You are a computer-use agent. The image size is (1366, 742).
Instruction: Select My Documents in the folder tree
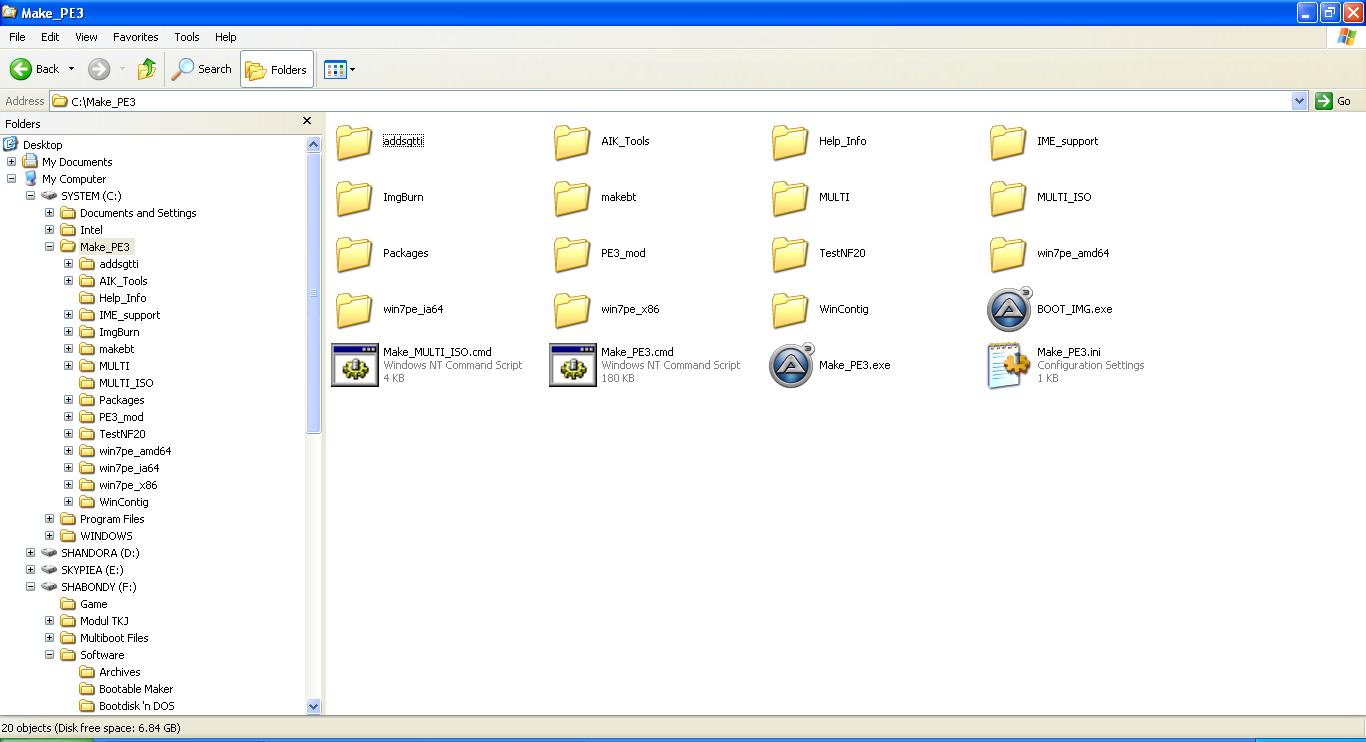click(77, 162)
